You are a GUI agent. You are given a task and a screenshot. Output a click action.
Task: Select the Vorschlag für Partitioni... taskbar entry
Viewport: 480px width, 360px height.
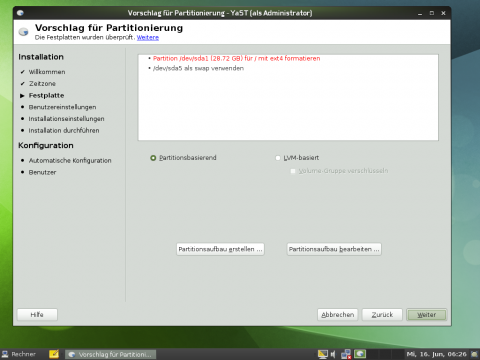tap(110, 354)
